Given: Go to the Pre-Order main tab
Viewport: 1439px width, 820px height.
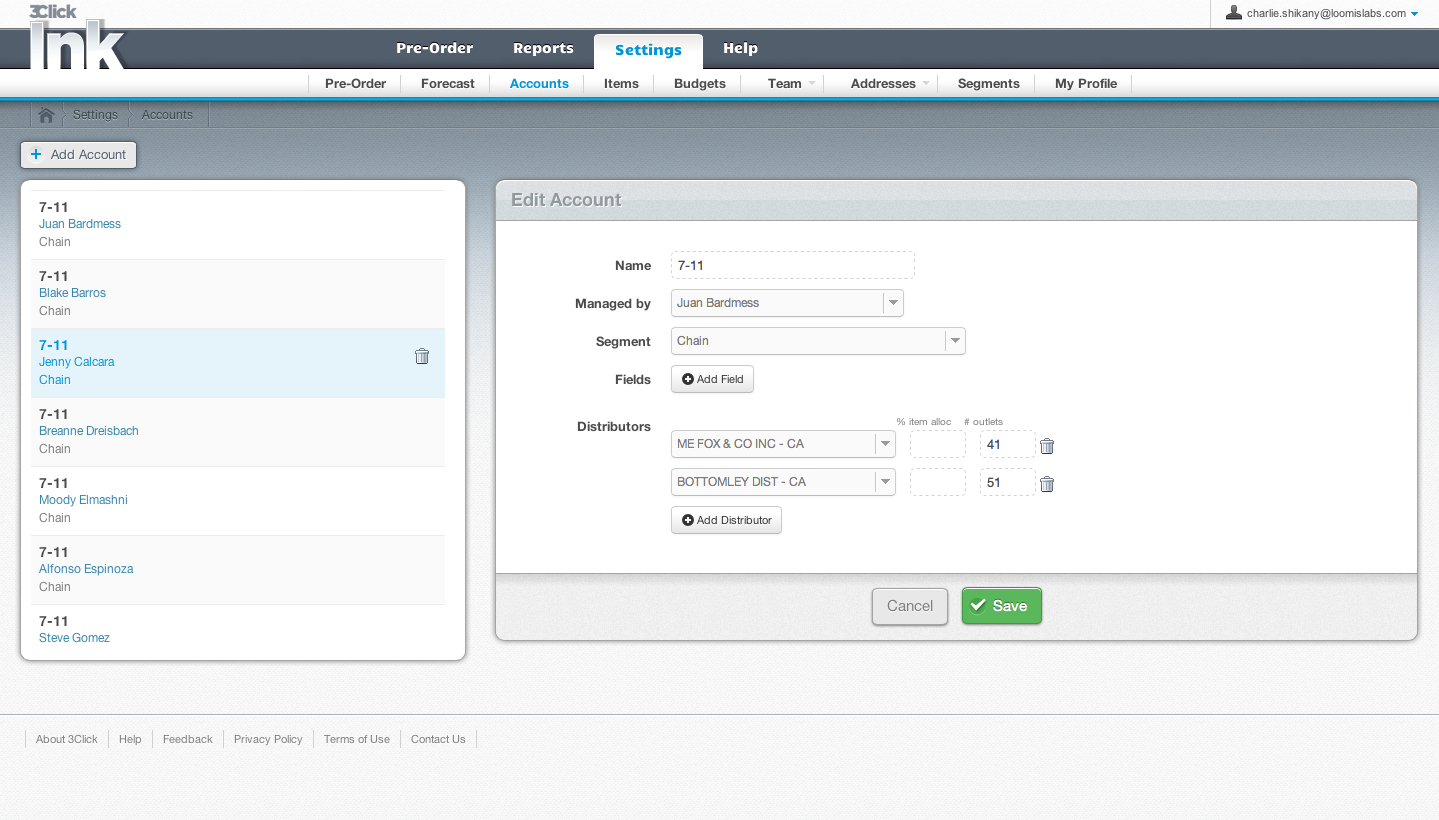Looking at the screenshot, I should click(x=434, y=48).
